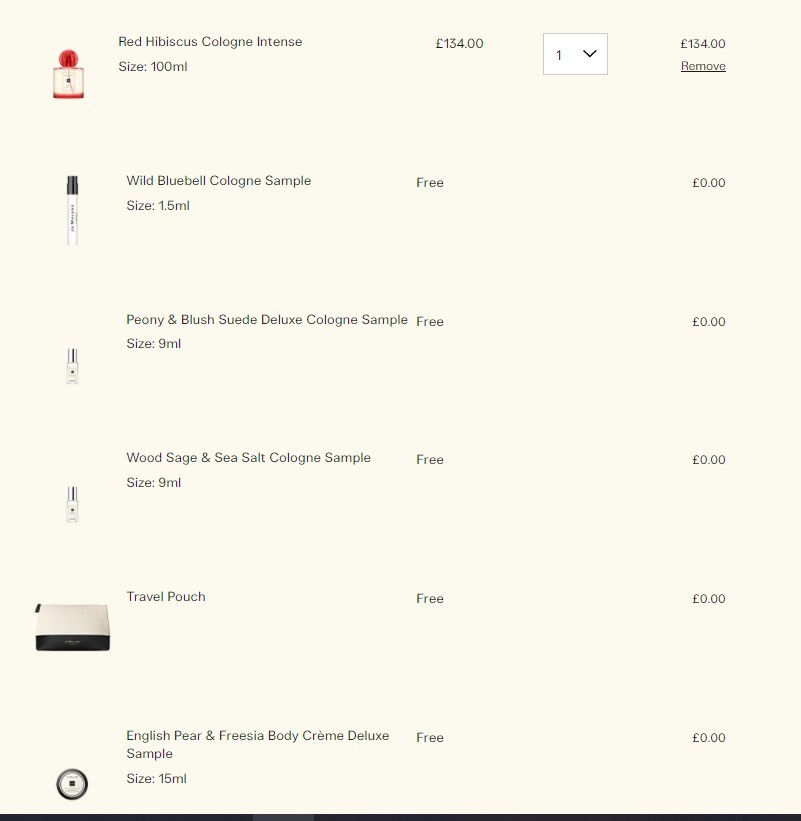Screen dimensions: 801x821
Task: Select Peony & Blush Suede Deluxe Cologne Sample title
Action: click(267, 319)
